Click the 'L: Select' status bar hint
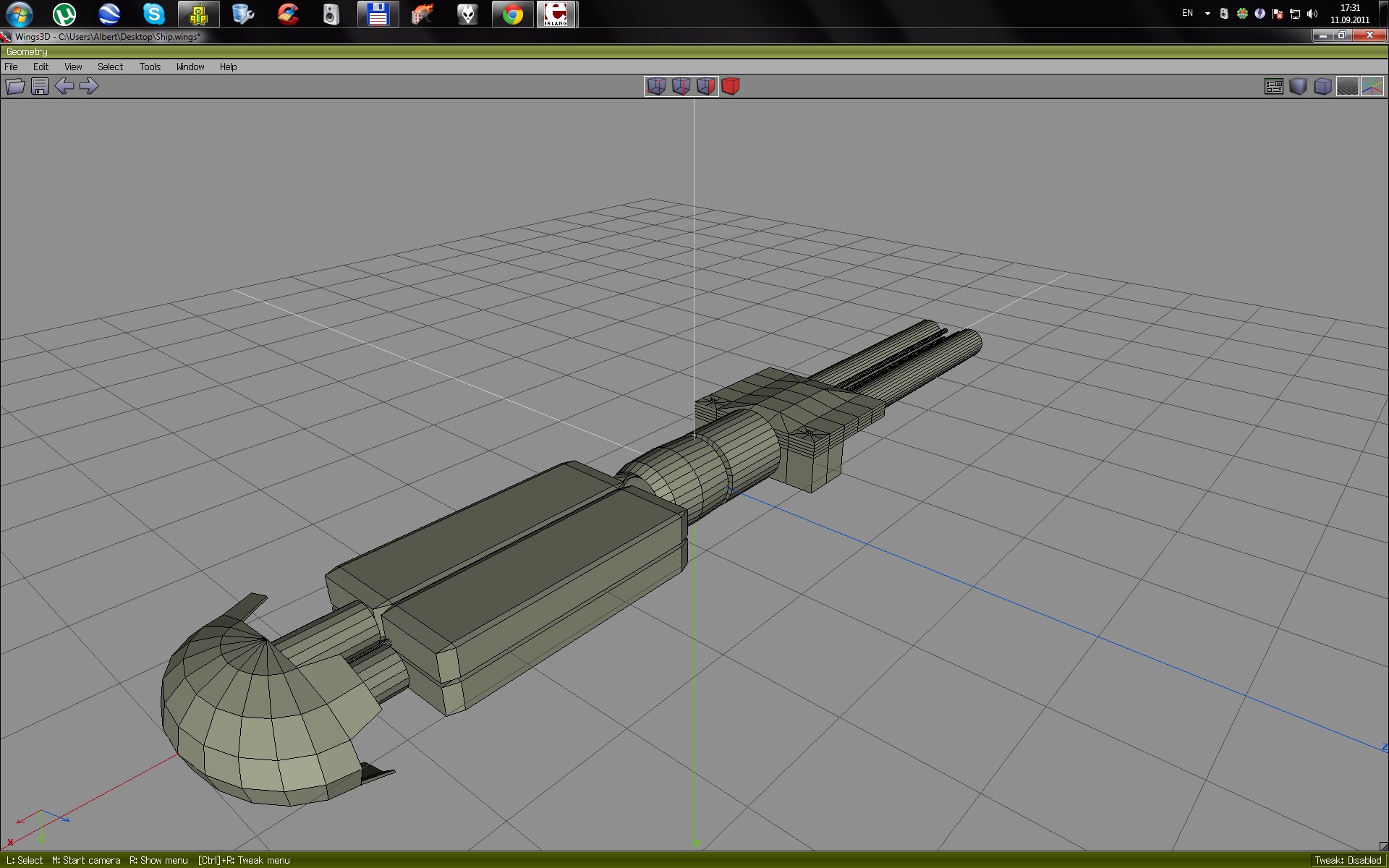The image size is (1389, 868). [25, 860]
